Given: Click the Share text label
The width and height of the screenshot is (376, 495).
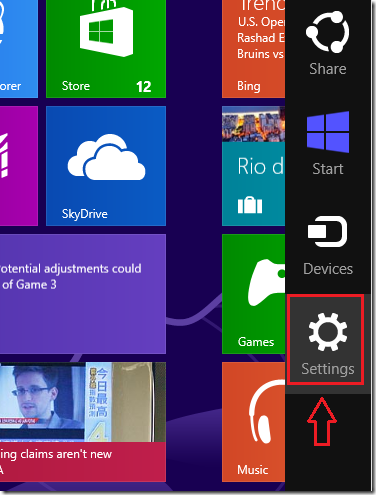Looking at the screenshot, I should (328, 69).
